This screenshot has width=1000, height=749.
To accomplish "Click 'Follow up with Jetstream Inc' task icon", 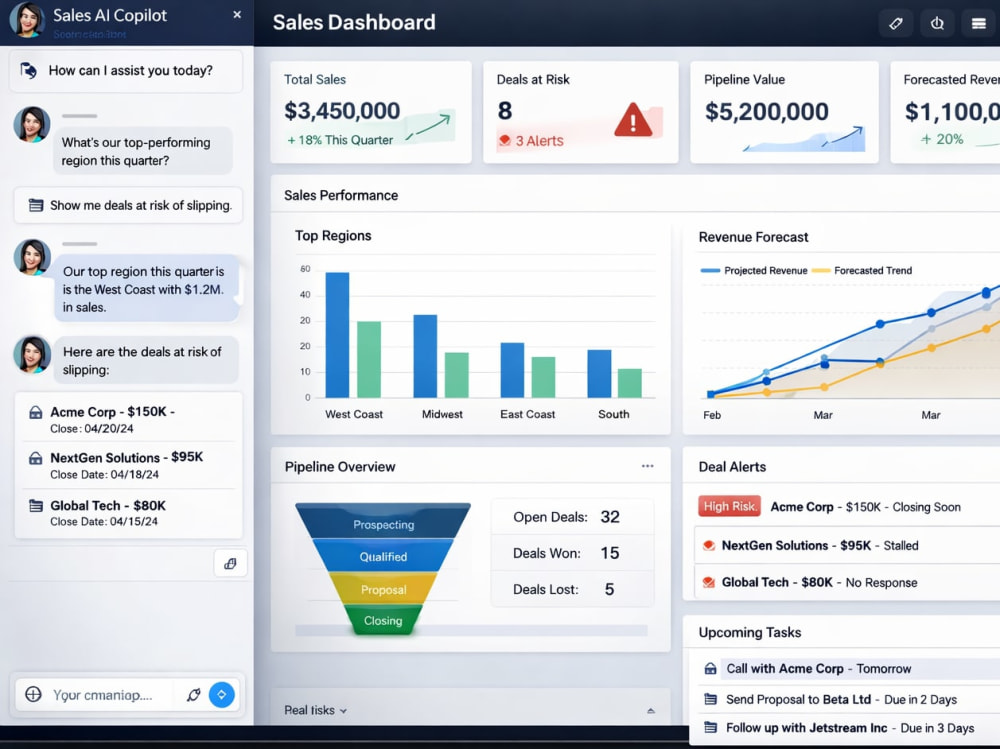I will (x=710, y=727).
